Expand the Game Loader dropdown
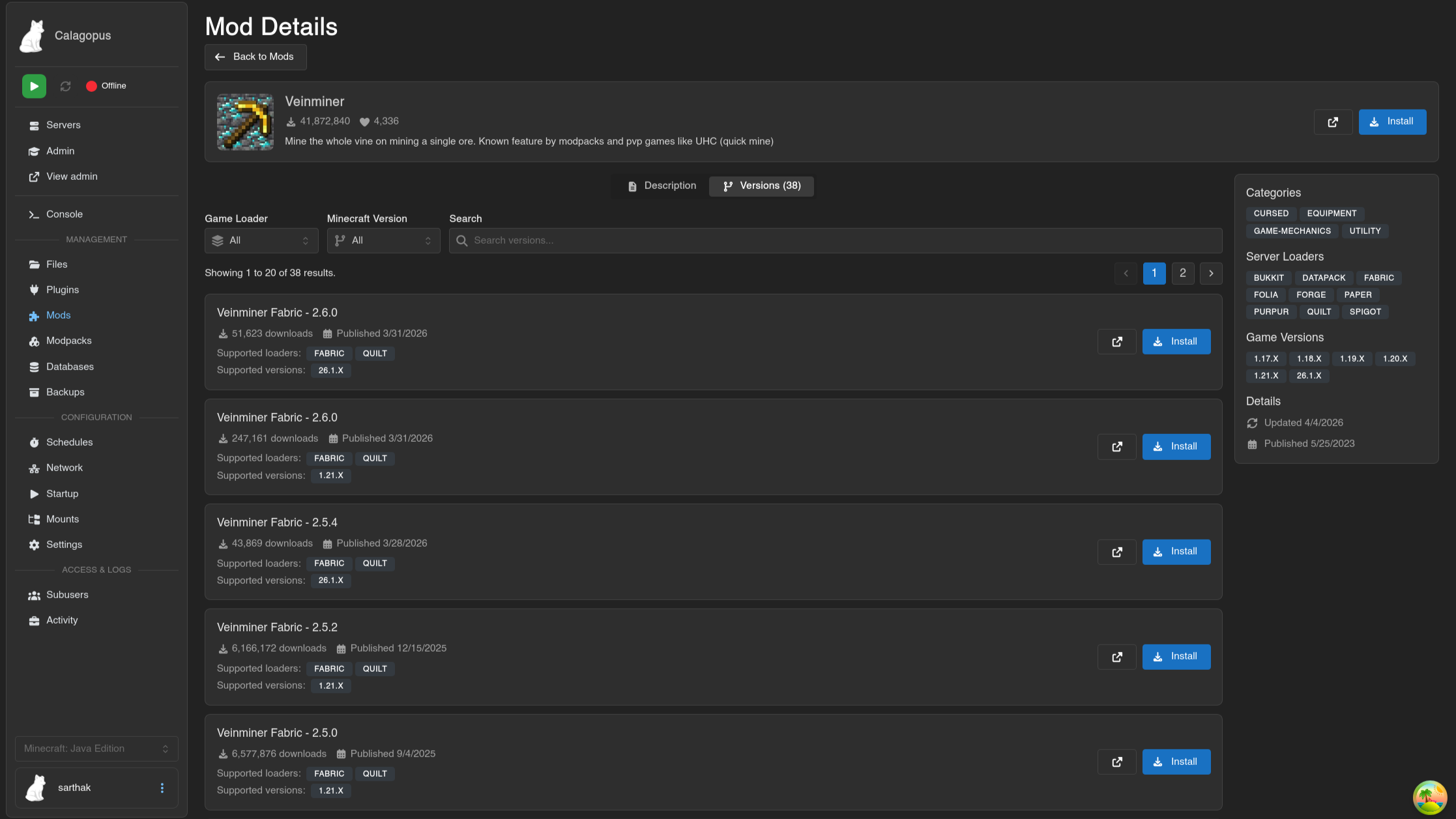This screenshot has width=1456, height=819. click(261, 240)
